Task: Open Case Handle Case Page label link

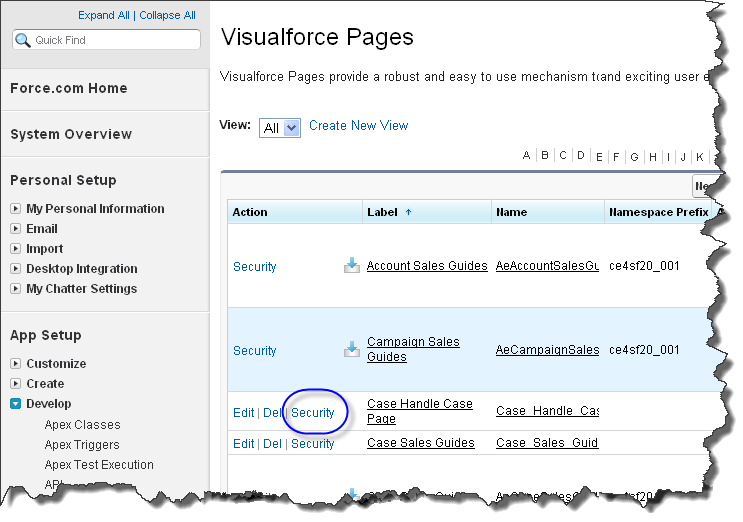Action: click(420, 411)
